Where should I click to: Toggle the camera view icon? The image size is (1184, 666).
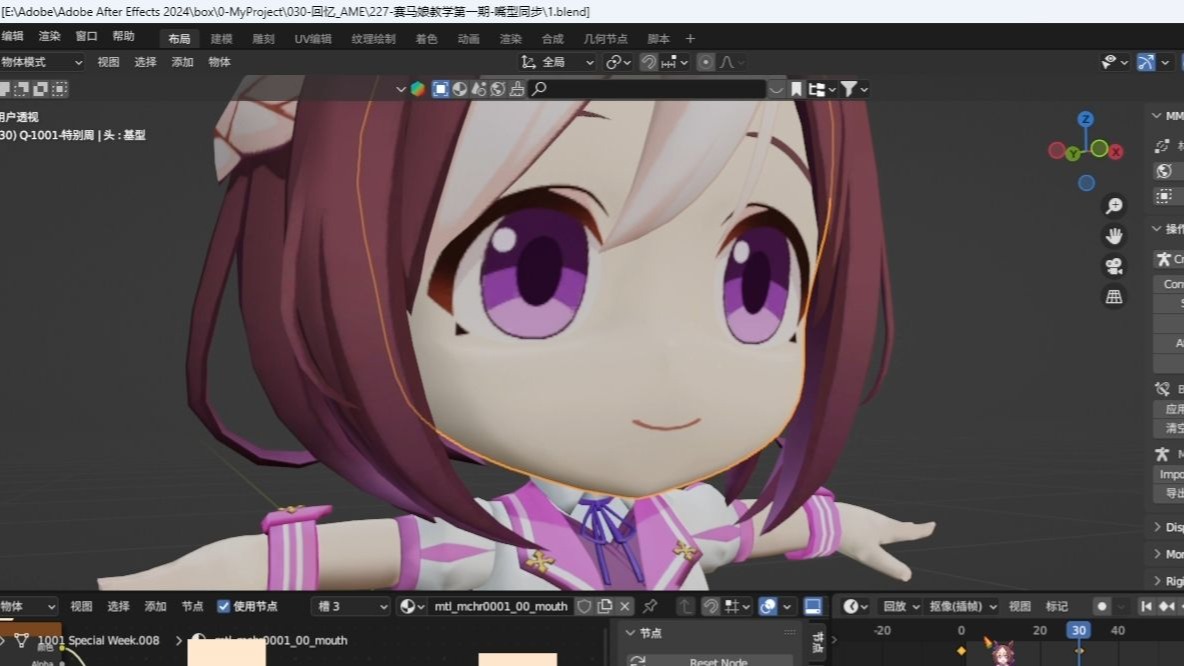pos(1114,267)
